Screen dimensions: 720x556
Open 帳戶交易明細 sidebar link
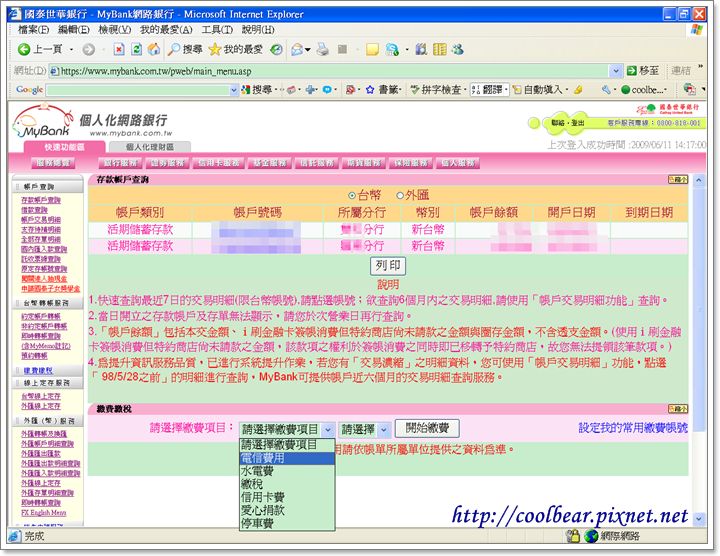[40, 220]
